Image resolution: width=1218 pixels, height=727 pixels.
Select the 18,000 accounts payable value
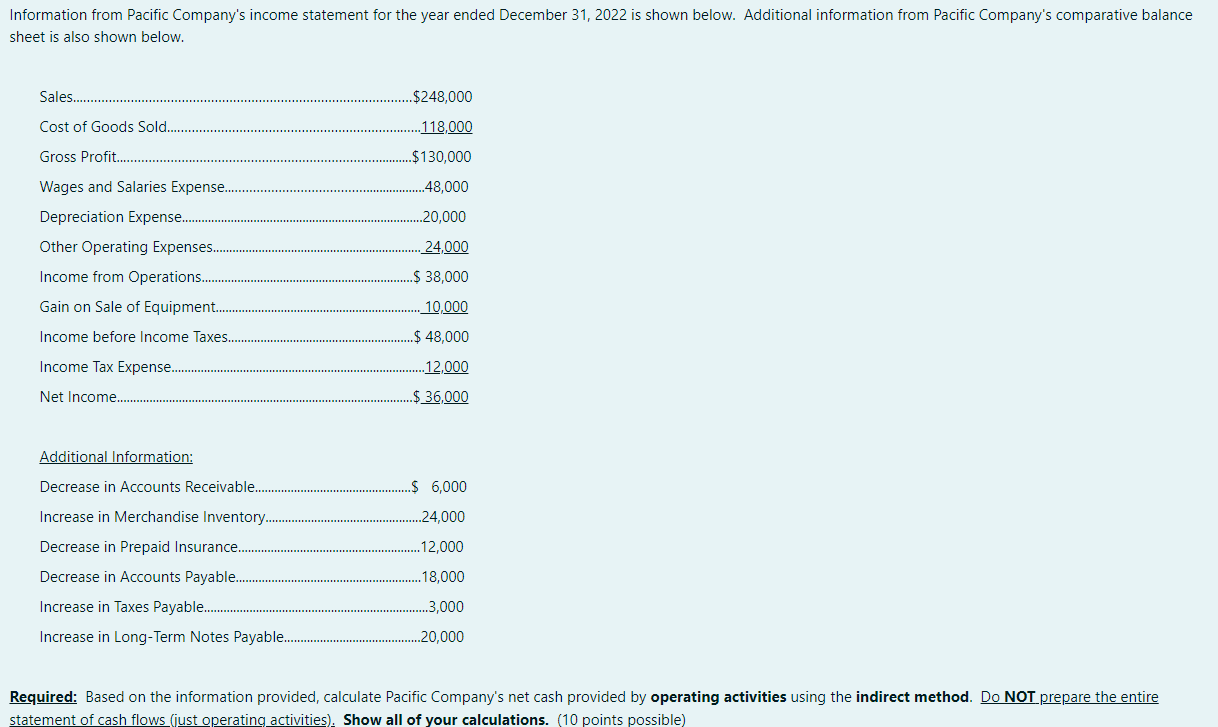tap(443, 577)
